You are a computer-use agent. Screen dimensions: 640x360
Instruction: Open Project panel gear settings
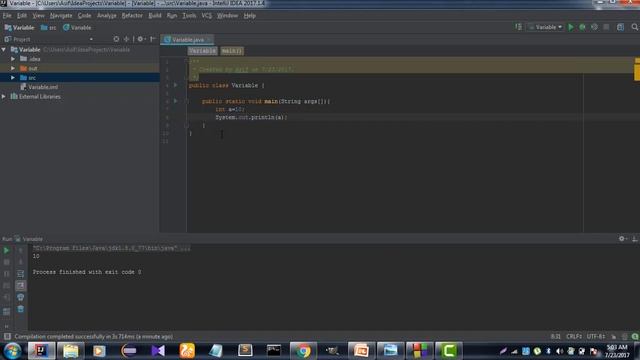click(141, 39)
